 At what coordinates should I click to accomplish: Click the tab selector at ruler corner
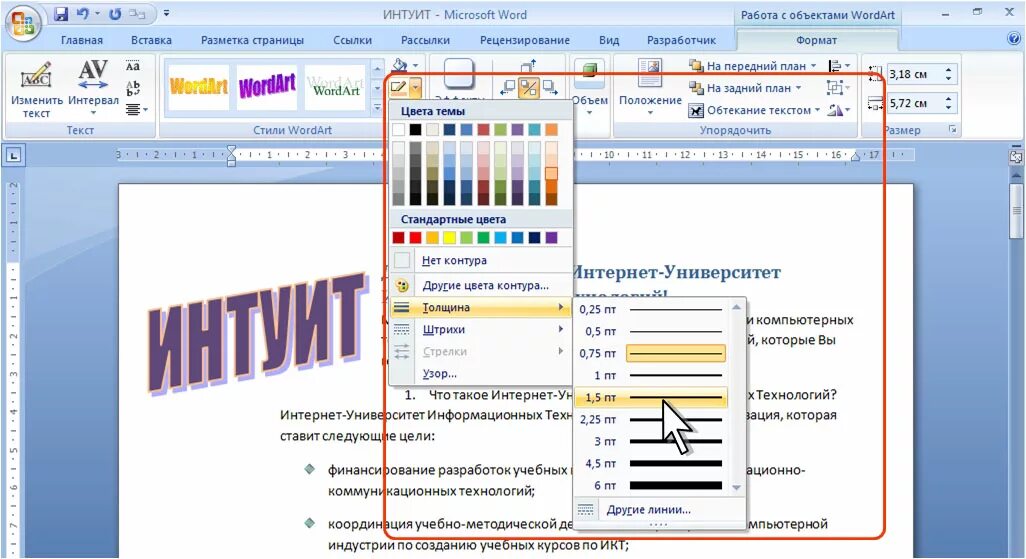click(x=14, y=155)
